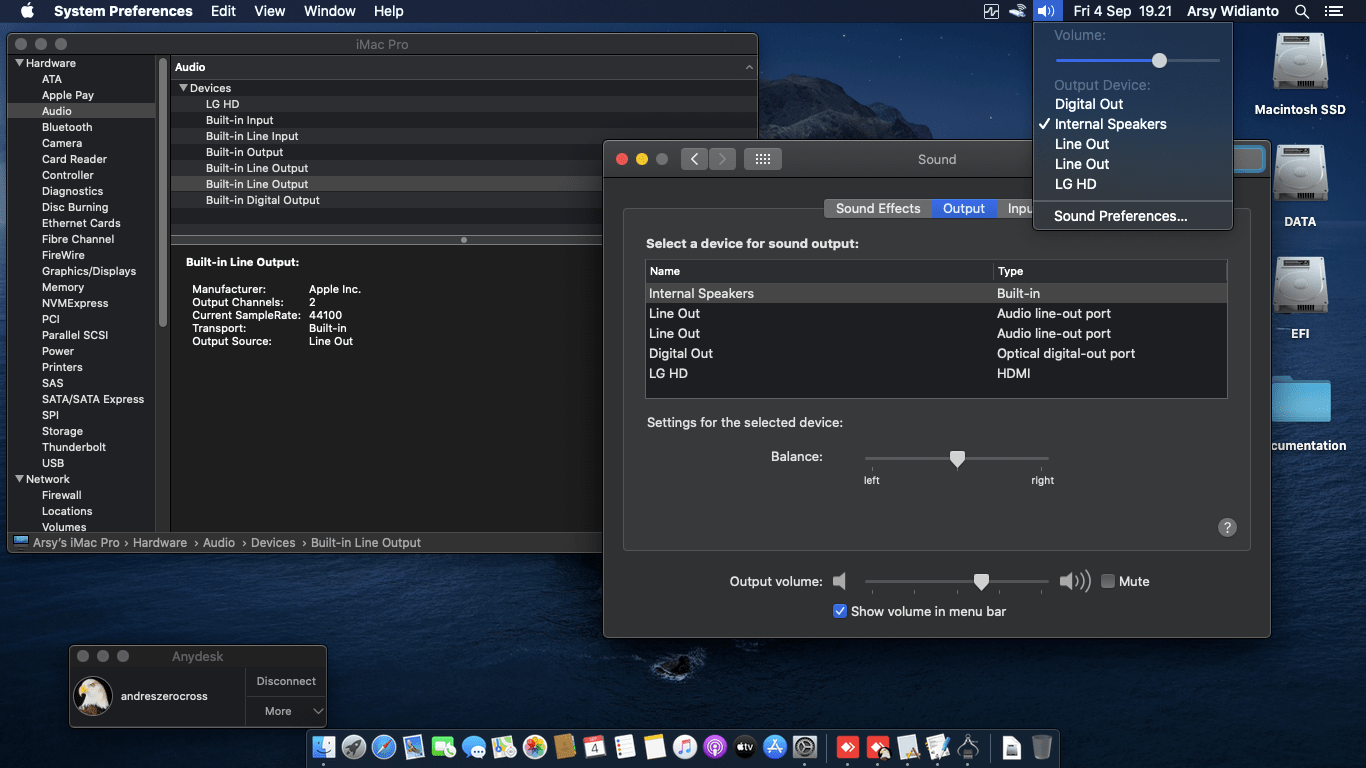Select LG HD row with HDMI type
The width and height of the screenshot is (1366, 768).
[936, 373]
